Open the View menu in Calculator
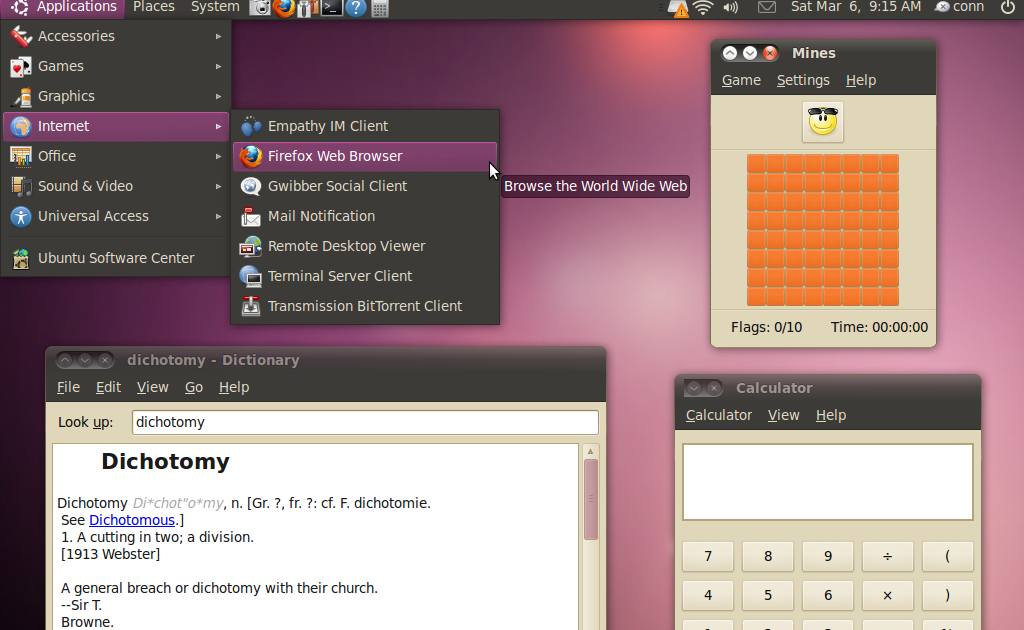The width and height of the screenshot is (1024, 630). 784,414
